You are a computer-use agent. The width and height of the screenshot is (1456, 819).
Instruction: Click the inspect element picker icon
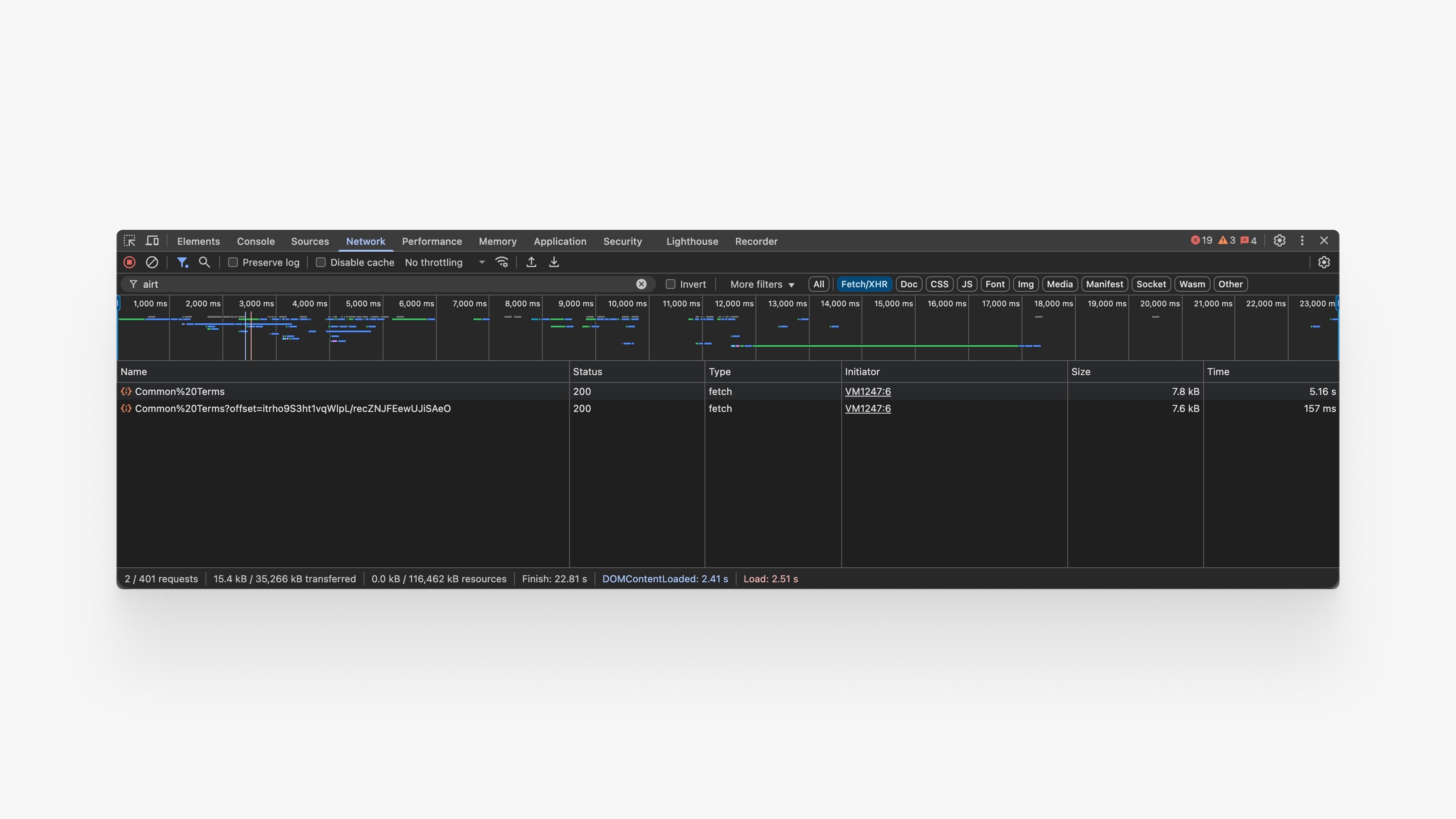pos(129,241)
